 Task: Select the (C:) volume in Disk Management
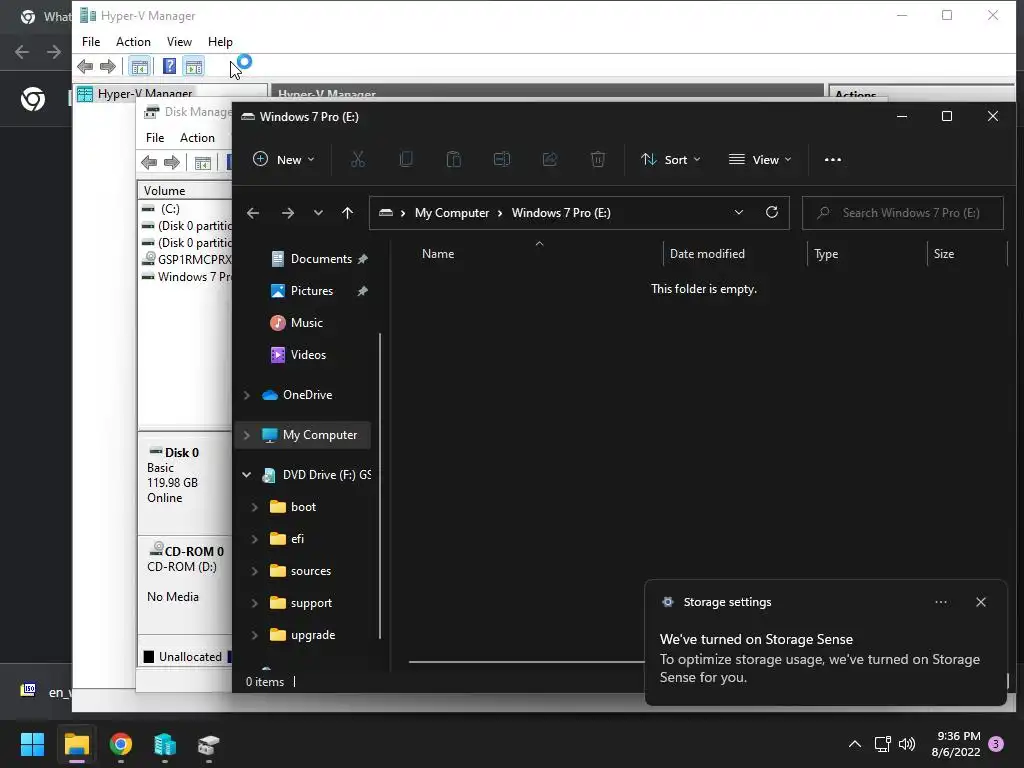click(170, 209)
